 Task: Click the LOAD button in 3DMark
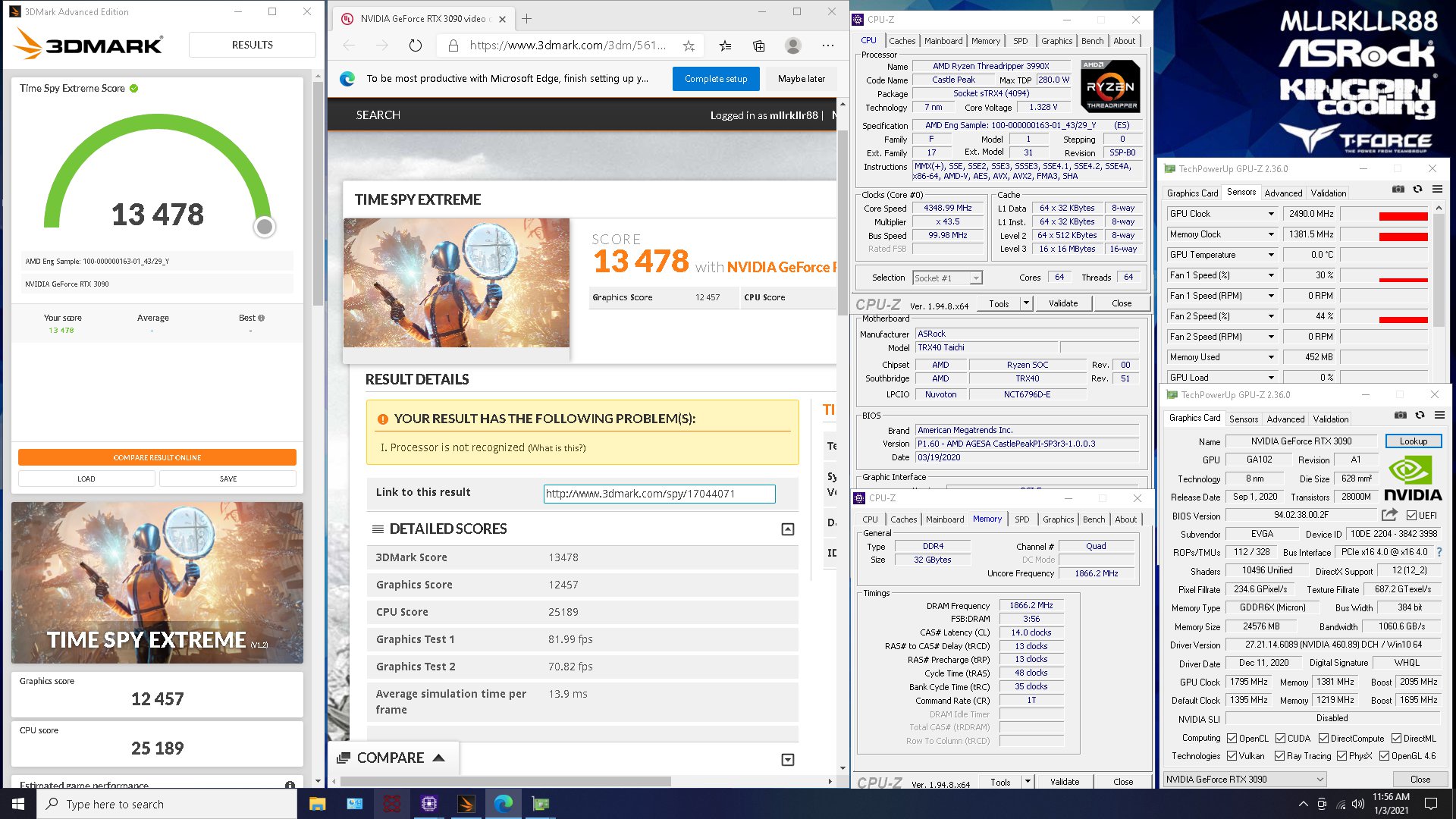click(86, 479)
